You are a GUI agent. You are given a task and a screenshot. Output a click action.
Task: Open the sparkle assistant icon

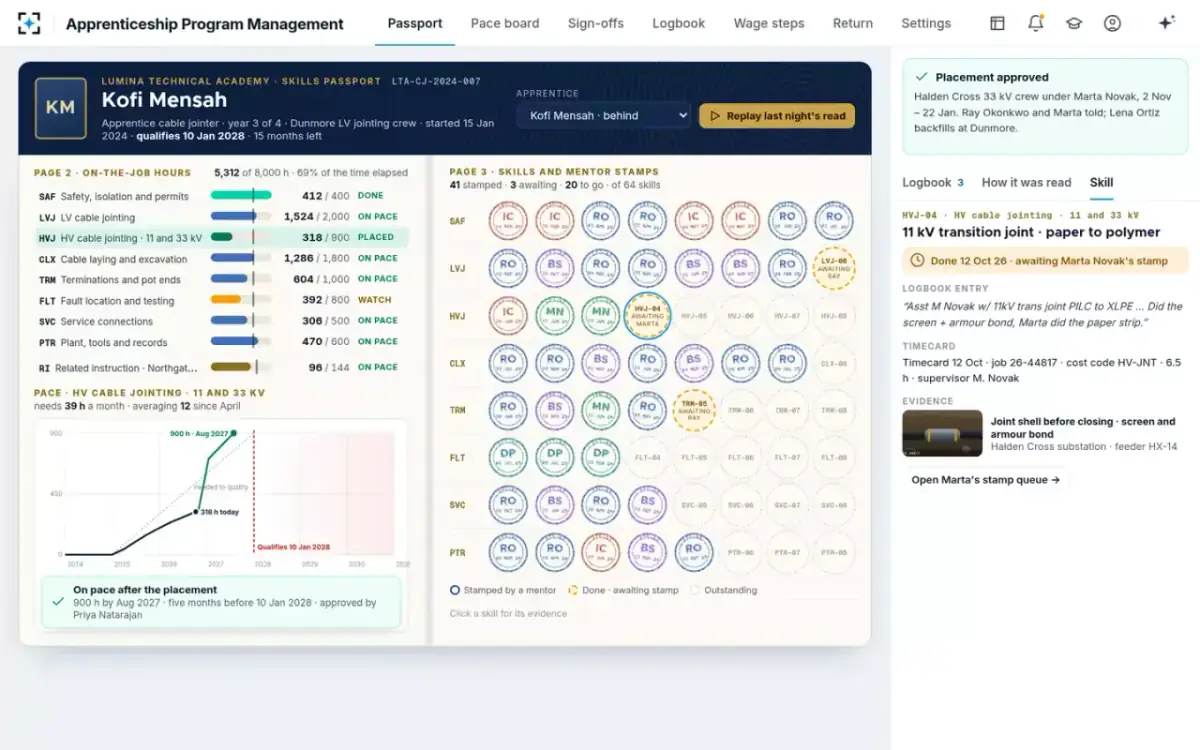tap(1166, 23)
